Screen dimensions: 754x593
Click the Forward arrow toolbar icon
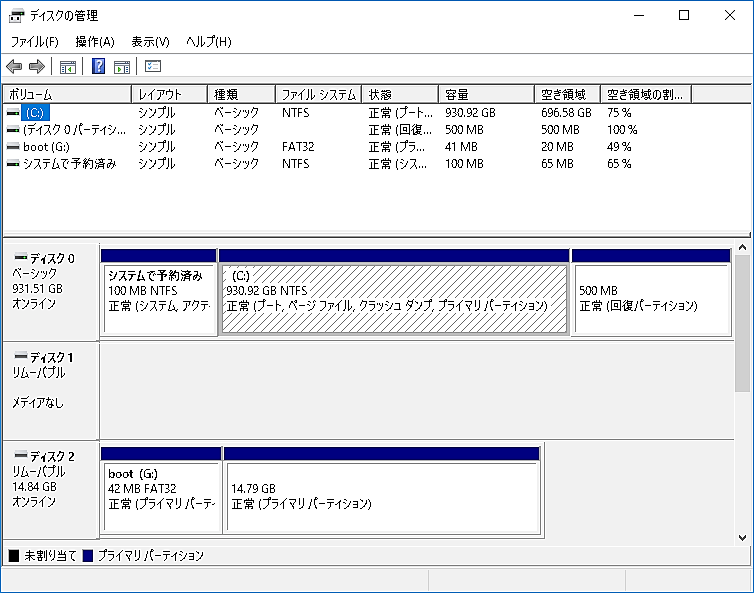tap(37, 66)
